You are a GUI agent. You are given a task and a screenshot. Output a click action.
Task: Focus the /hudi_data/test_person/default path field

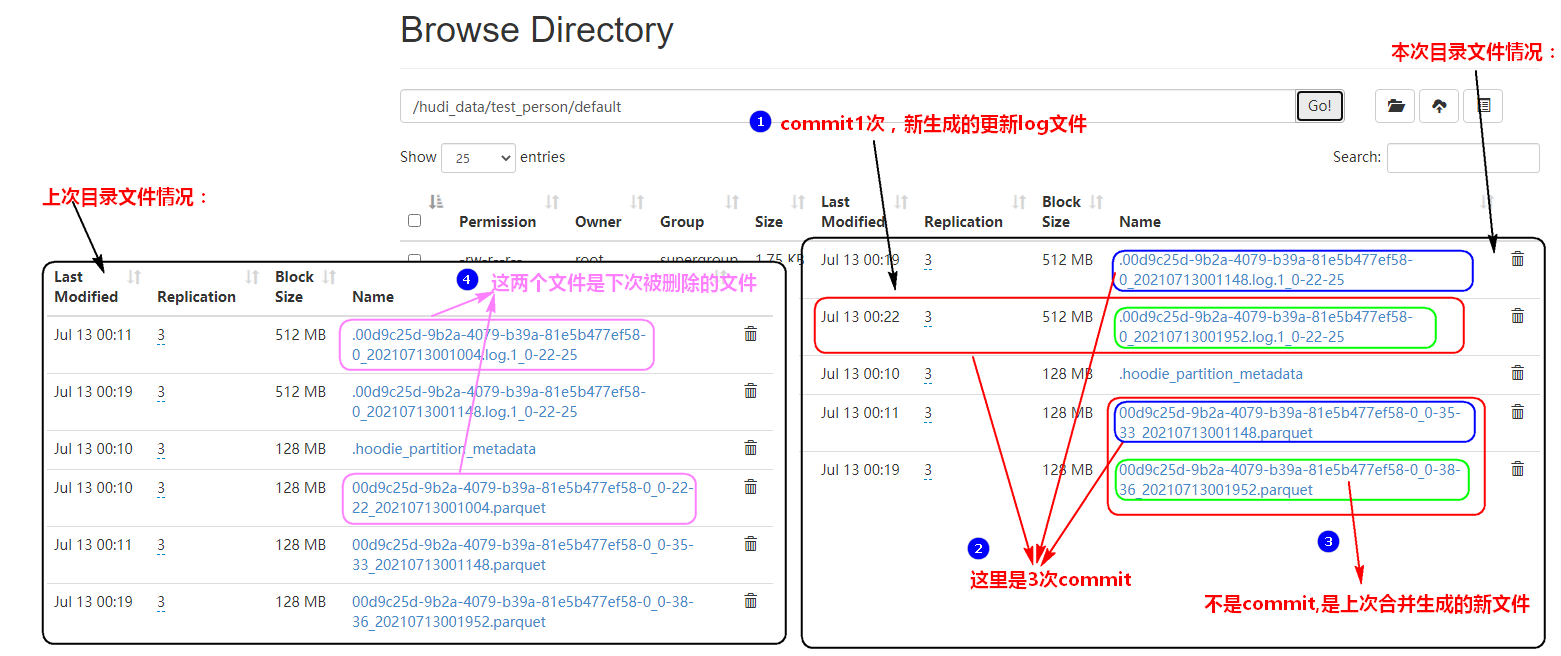click(x=848, y=106)
